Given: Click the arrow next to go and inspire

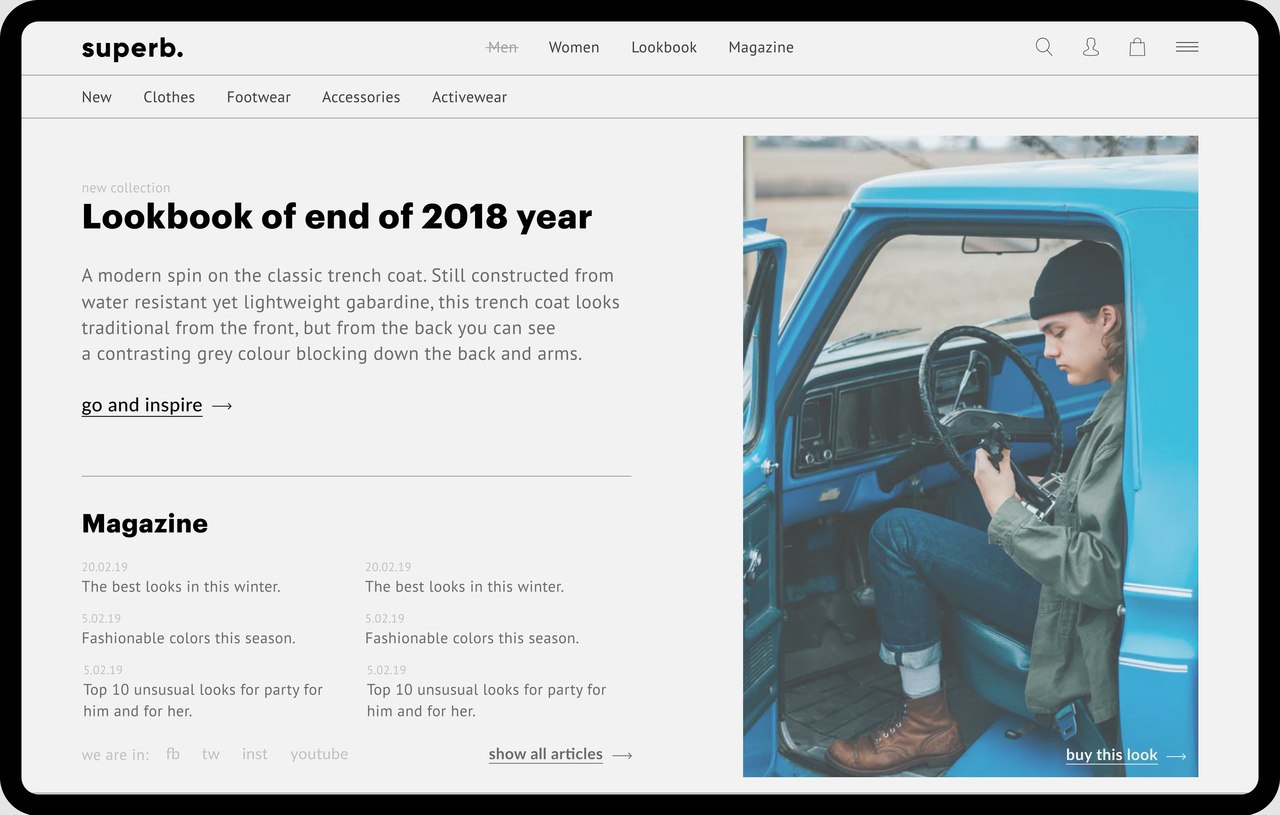Looking at the screenshot, I should [222, 406].
